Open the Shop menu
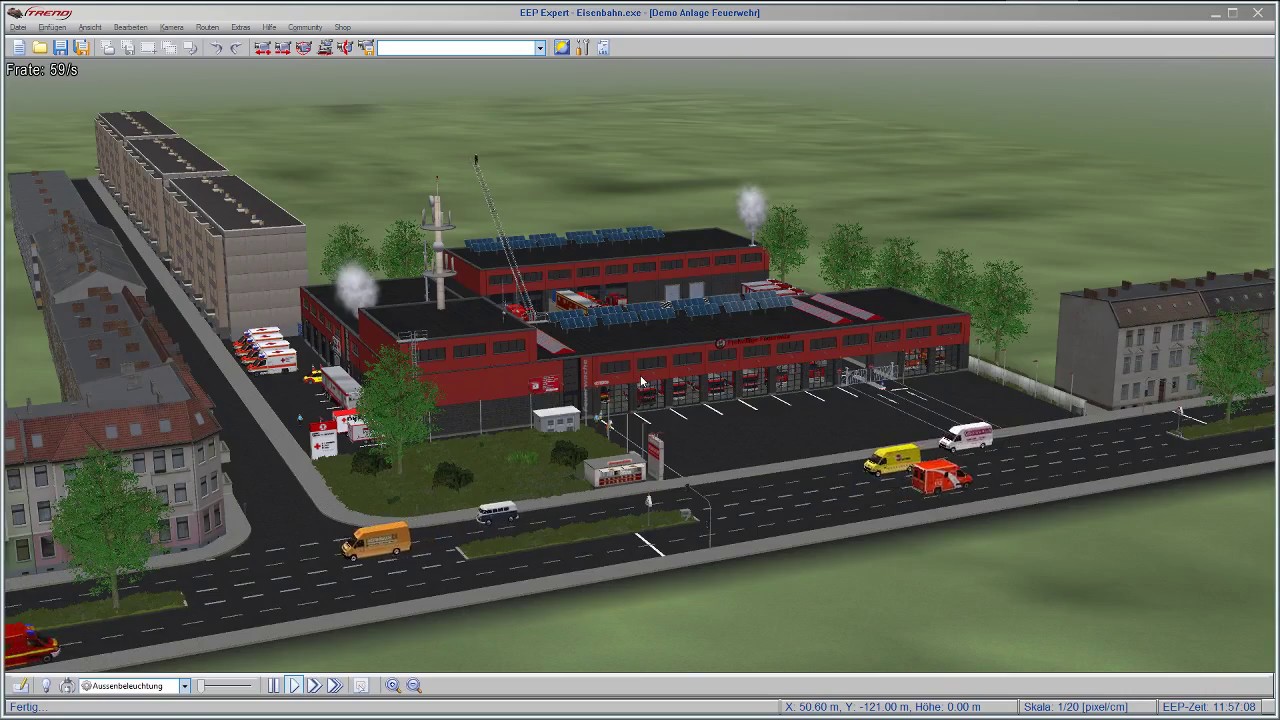This screenshot has width=1280, height=720. tap(342, 27)
